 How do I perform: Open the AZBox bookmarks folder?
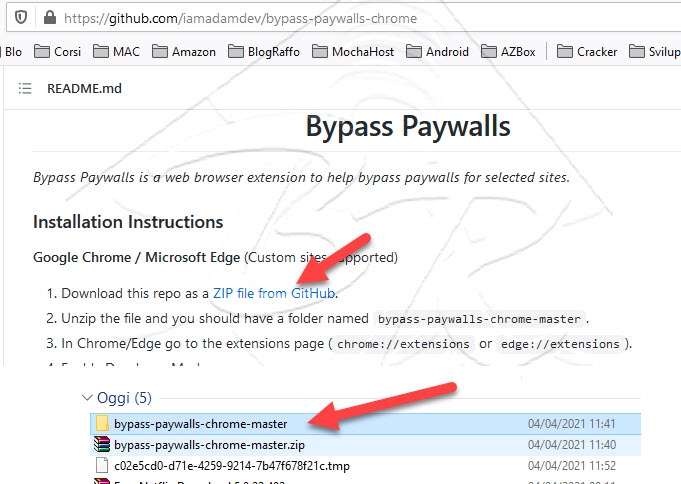pos(508,52)
